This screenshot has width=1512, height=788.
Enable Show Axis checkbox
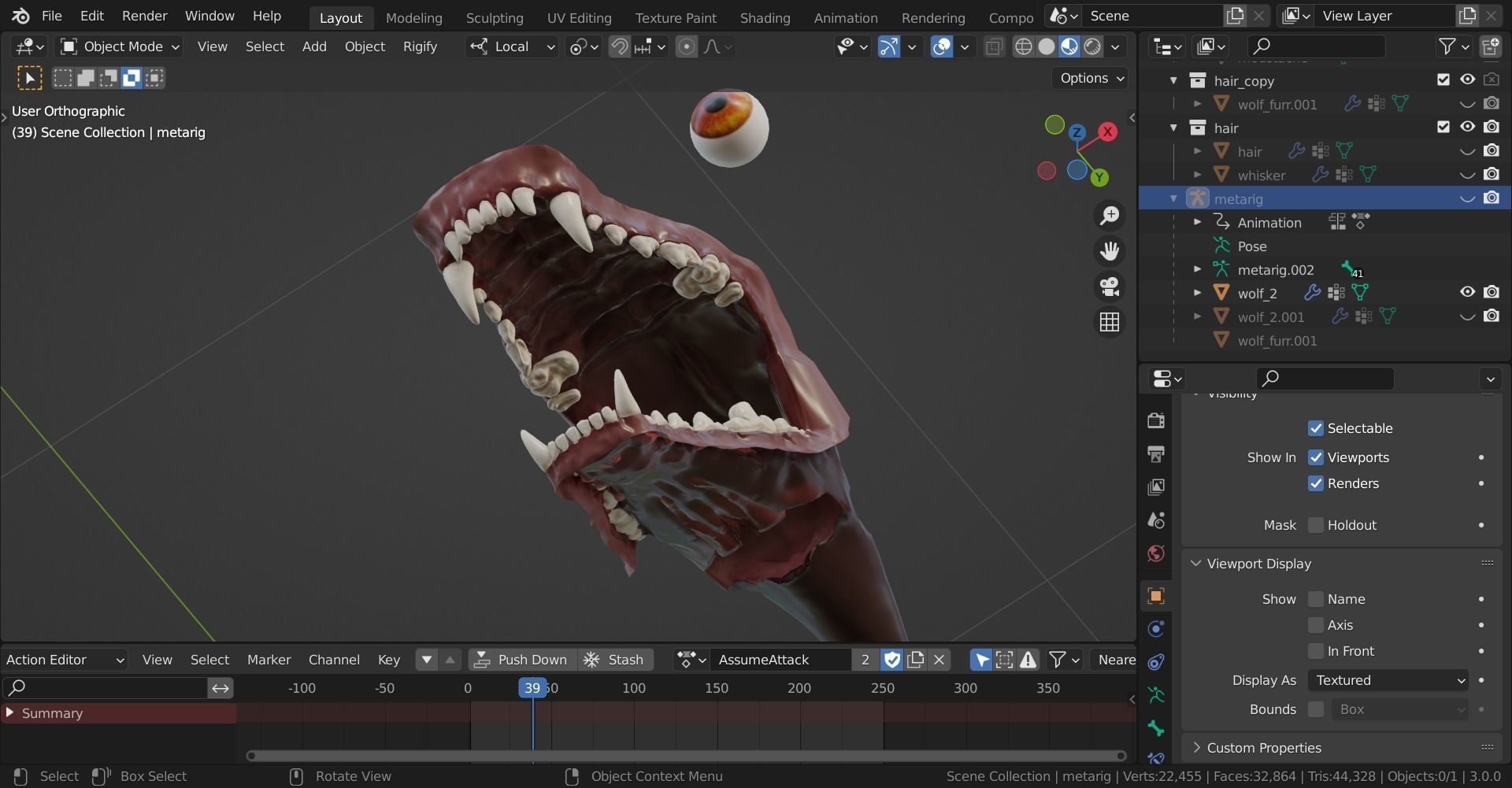[1316, 625]
